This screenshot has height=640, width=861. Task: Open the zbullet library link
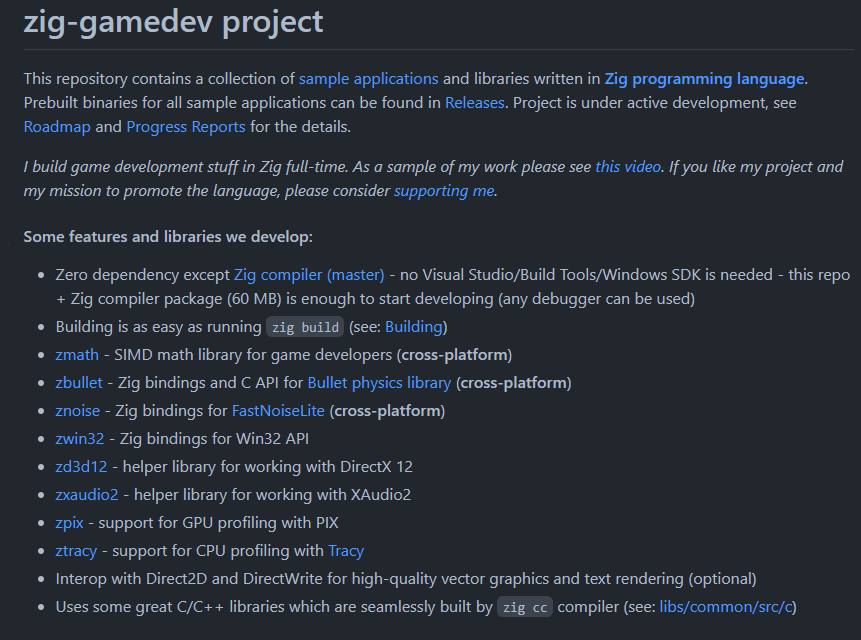[x=80, y=382]
